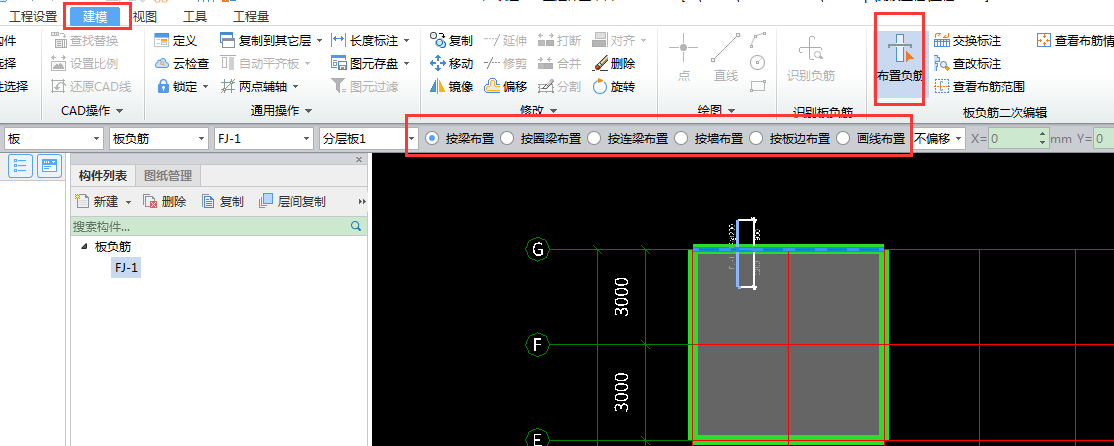Click 删除 in component list toolbar
This screenshot has height=446, width=1114.
pos(165,202)
